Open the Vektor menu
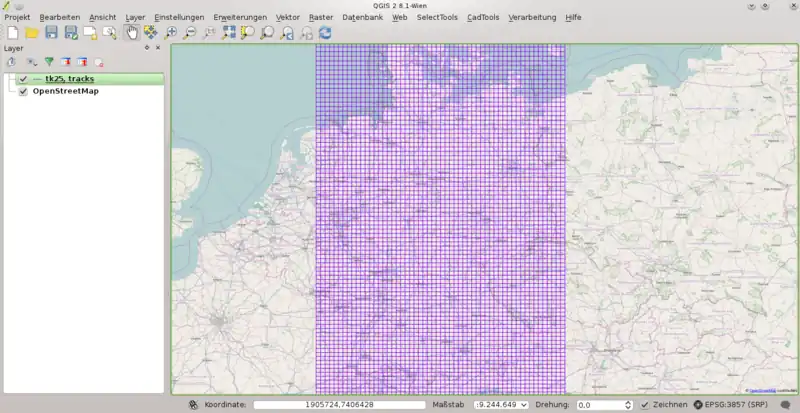This screenshot has width=800, height=413. [287, 17]
